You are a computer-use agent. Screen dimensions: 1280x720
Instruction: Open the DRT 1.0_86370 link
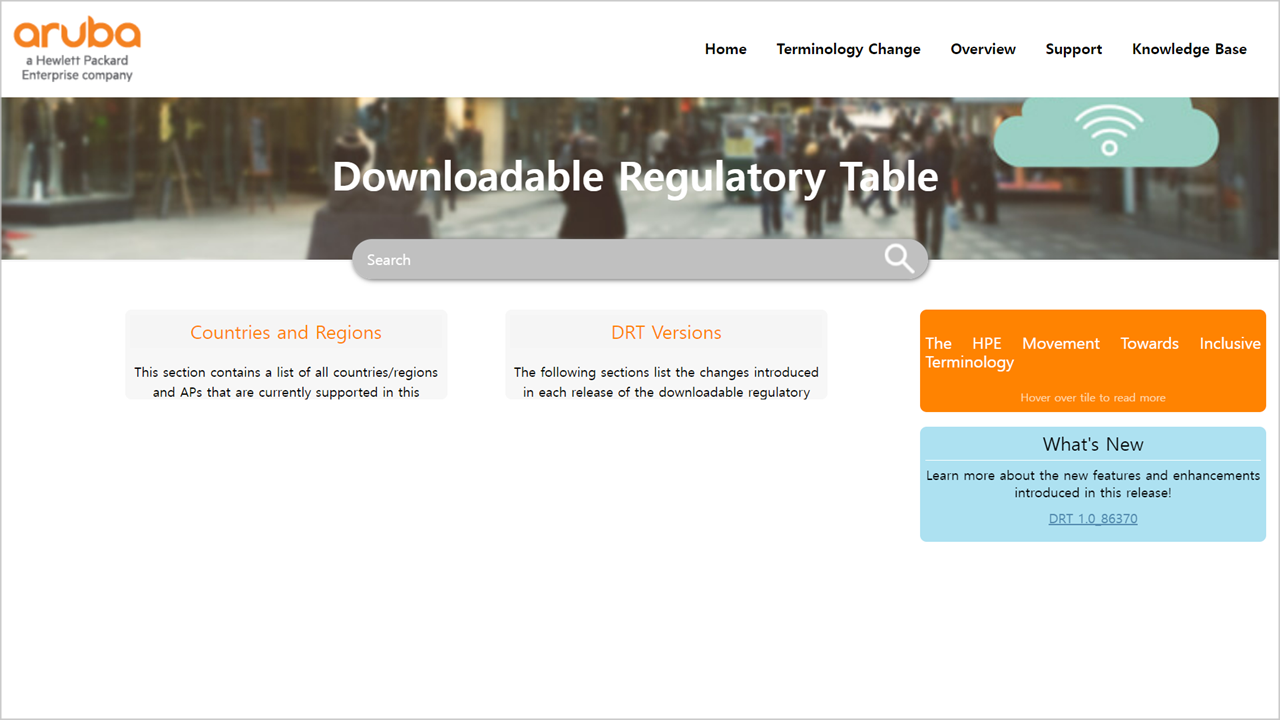(1093, 519)
